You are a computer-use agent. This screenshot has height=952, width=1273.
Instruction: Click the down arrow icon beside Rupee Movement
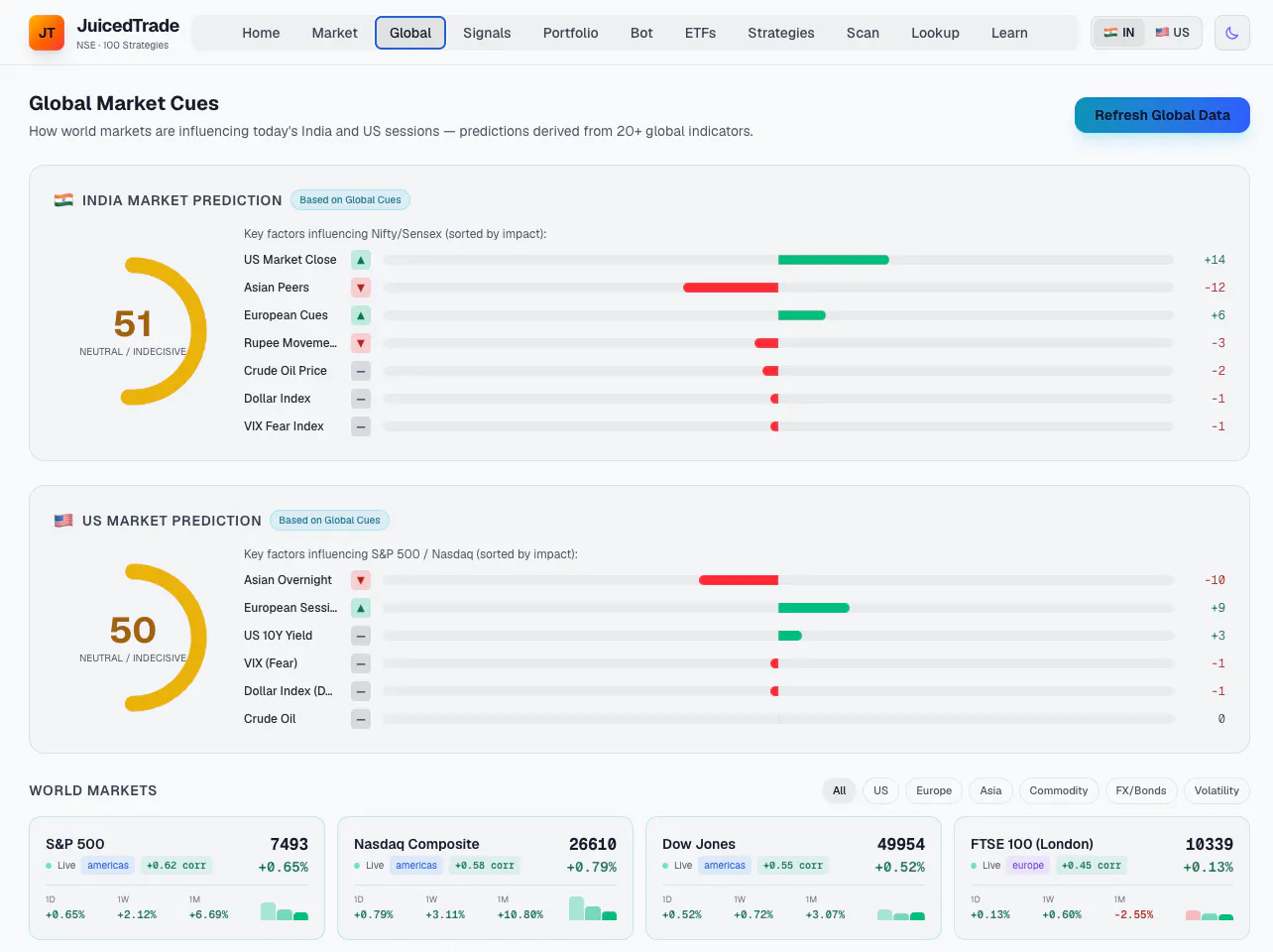(x=361, y=343)
